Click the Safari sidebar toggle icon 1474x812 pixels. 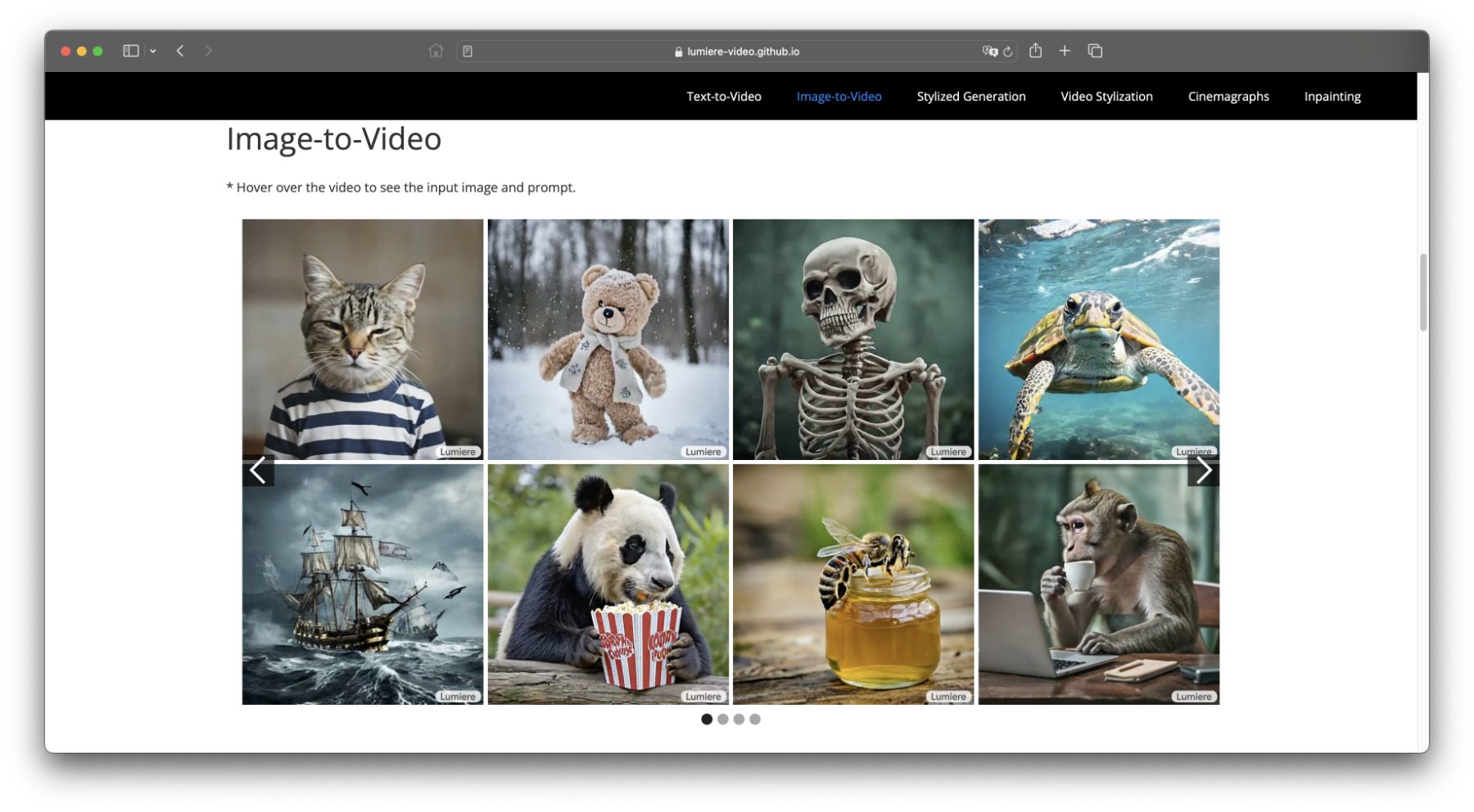click(x=130, y=51)
